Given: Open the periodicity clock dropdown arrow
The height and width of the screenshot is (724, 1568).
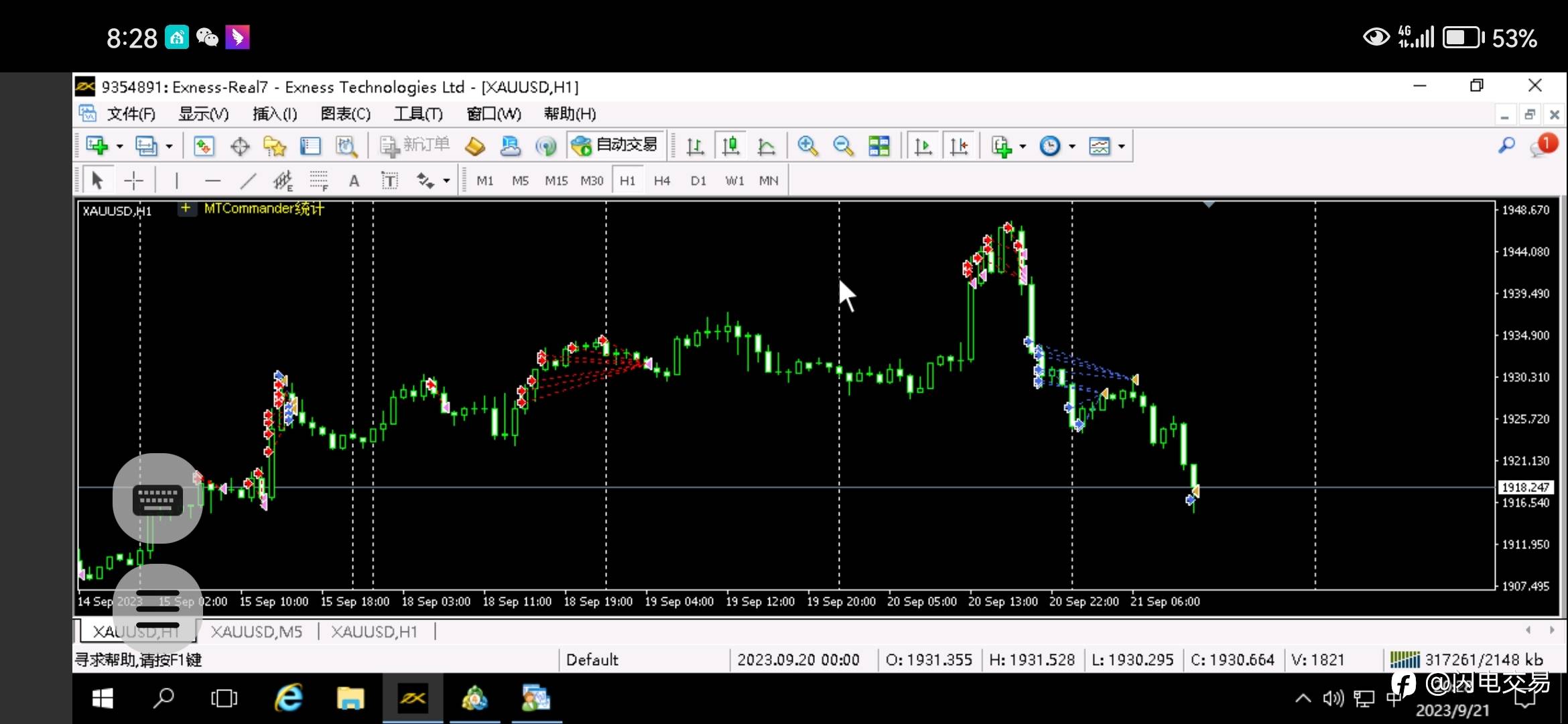Looking at the screenshot, I should [x=1072, y=146].
